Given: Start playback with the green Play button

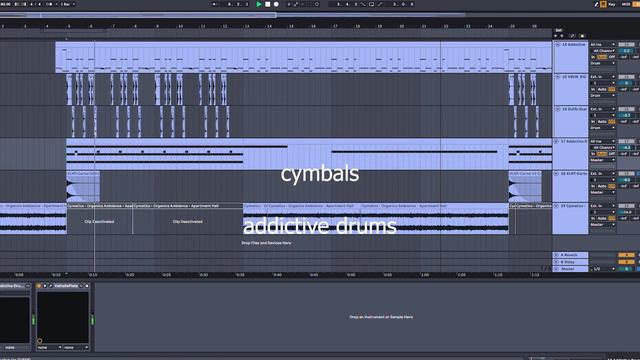Looking at the screenshot, I should 259,4.
